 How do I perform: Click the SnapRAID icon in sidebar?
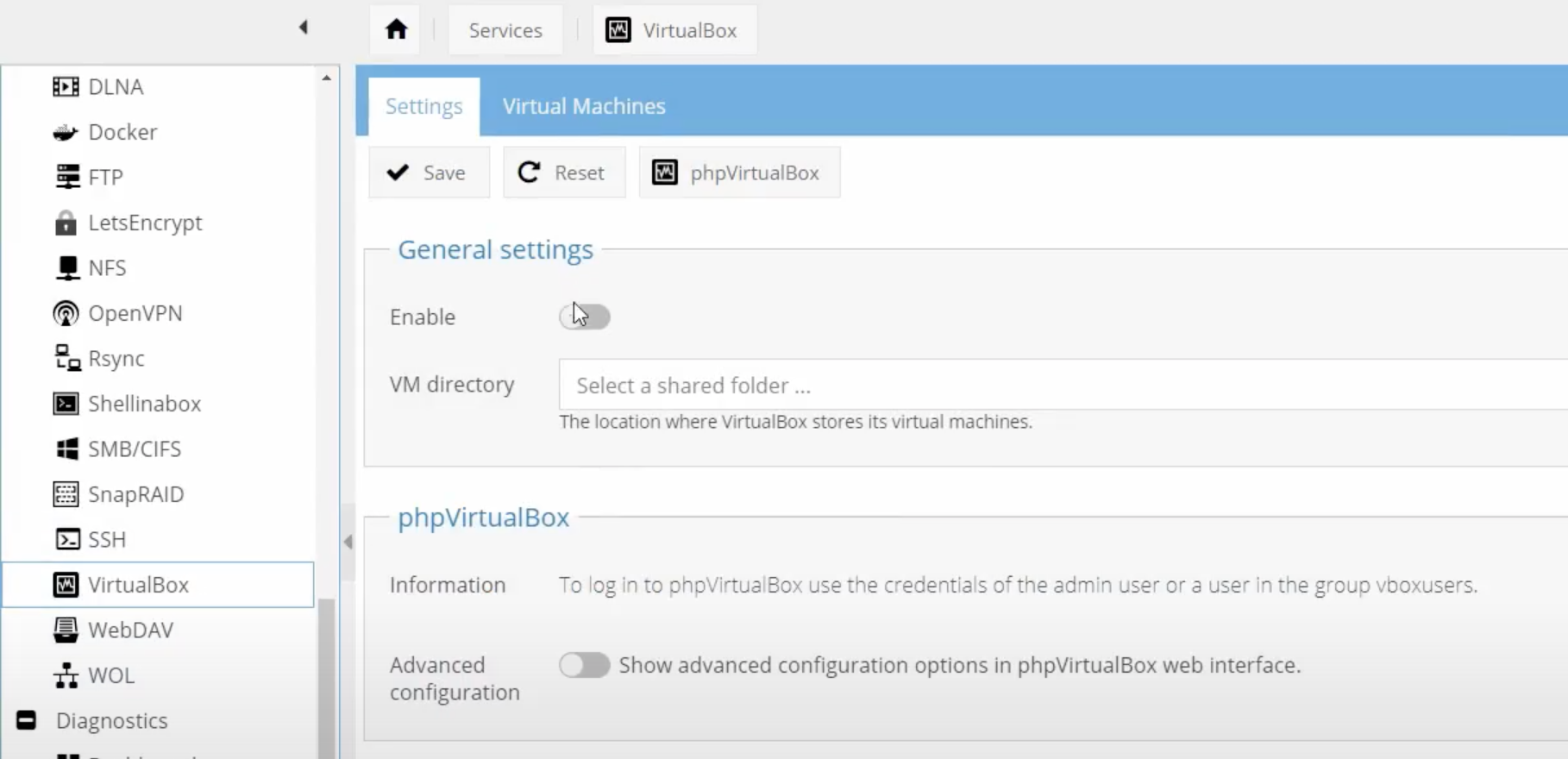point(66,494)
